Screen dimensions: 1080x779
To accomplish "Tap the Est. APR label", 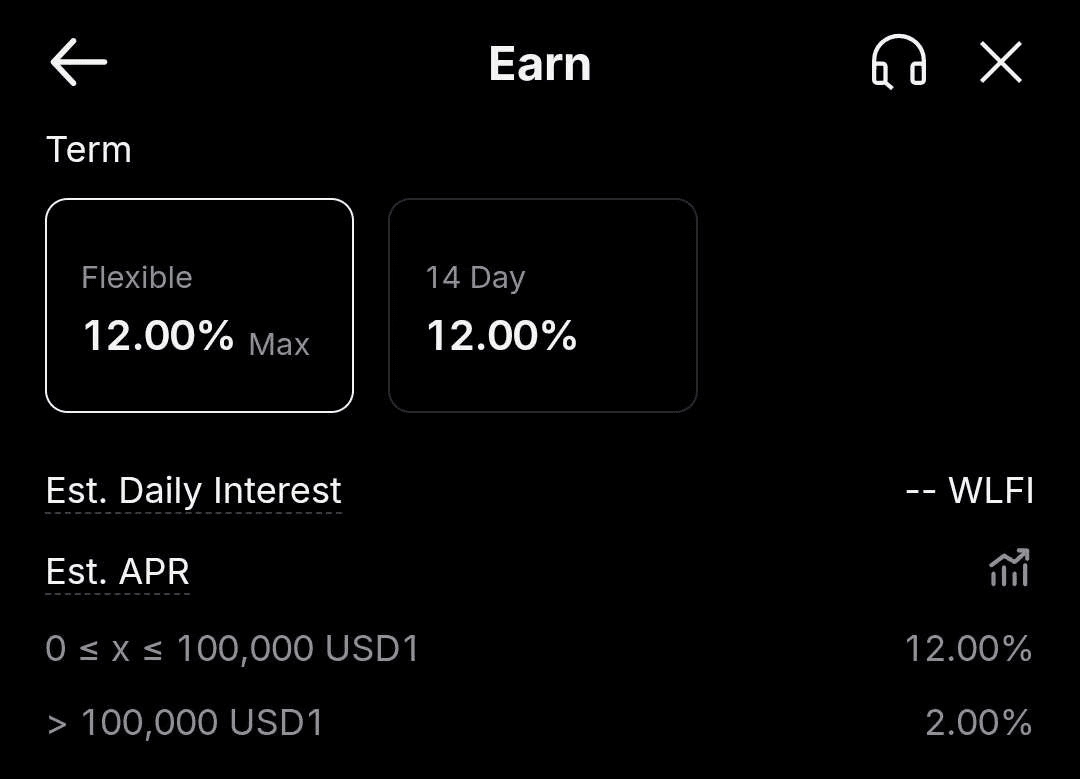I will 118,571.
